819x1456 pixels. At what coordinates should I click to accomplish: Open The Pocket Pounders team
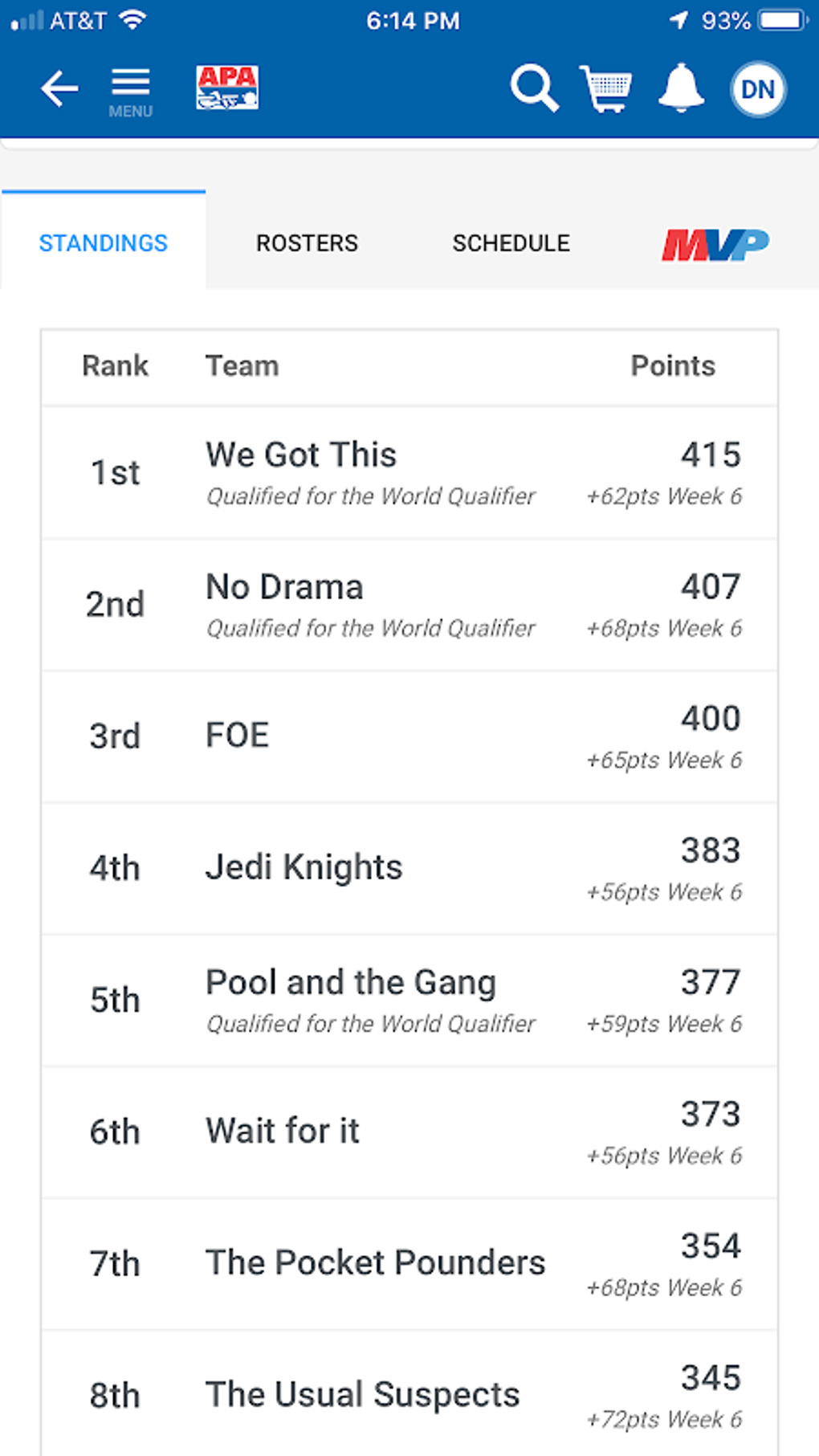[x=375, y=1262]
